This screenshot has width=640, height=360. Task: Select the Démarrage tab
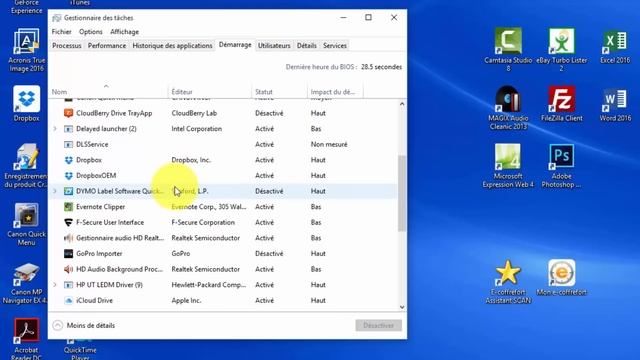[x=235, y=45]
